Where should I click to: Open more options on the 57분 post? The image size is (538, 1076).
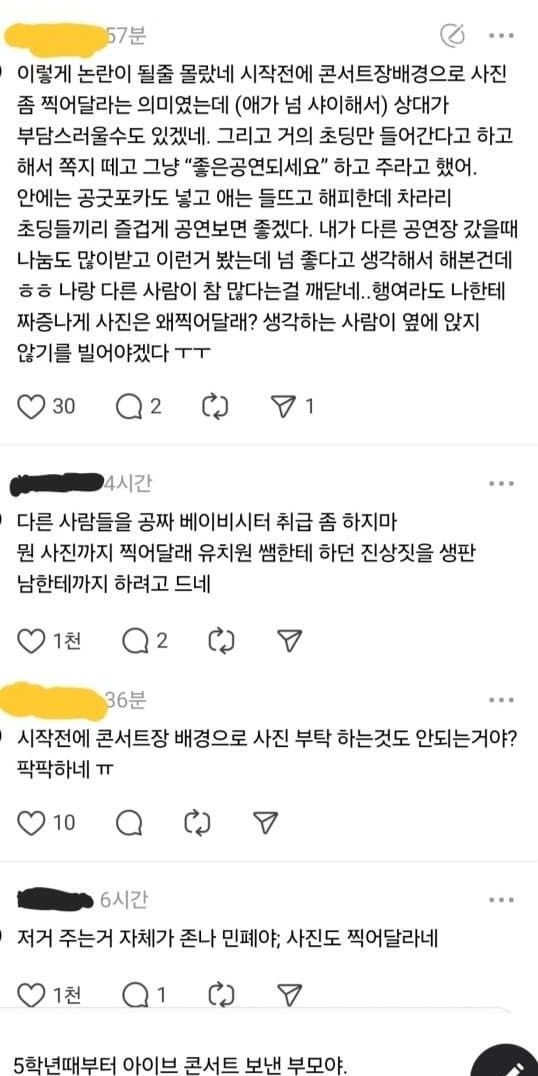502,34
